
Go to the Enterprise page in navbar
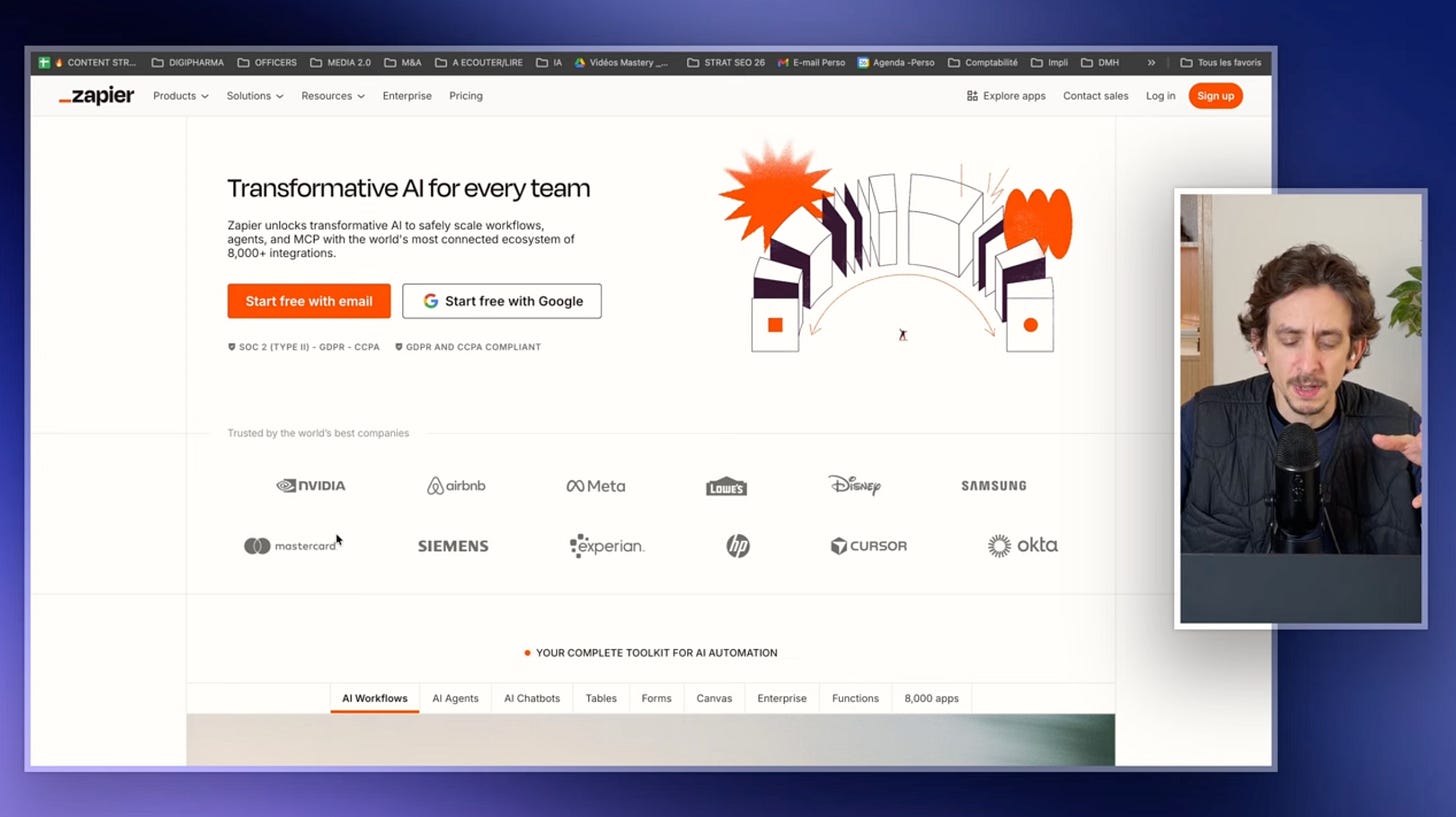click(407, 96)
